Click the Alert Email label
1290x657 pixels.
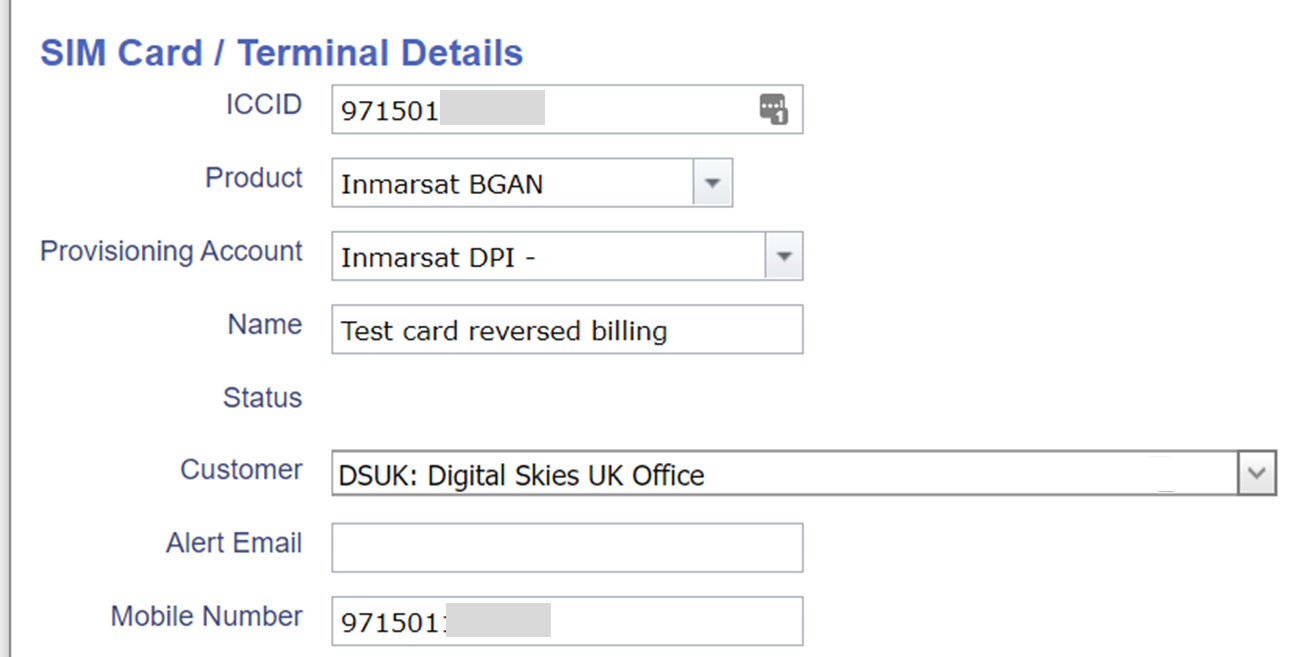point(234,543)
